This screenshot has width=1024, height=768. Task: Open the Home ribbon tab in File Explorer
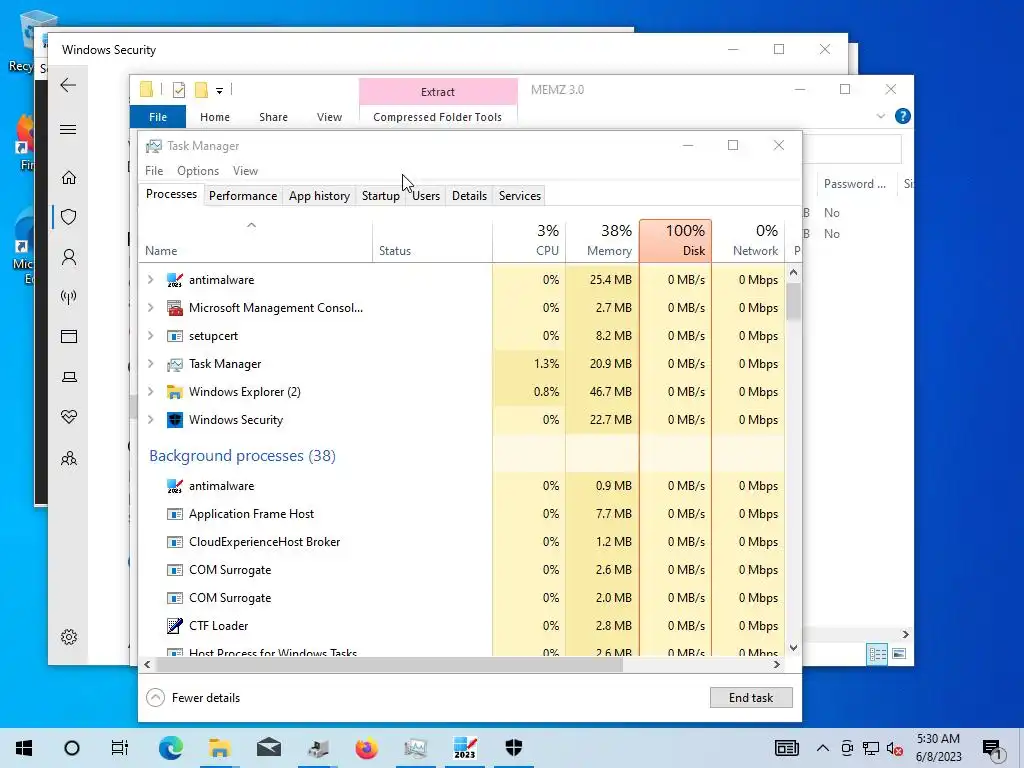pyautogui.click(x=215, y=117)
